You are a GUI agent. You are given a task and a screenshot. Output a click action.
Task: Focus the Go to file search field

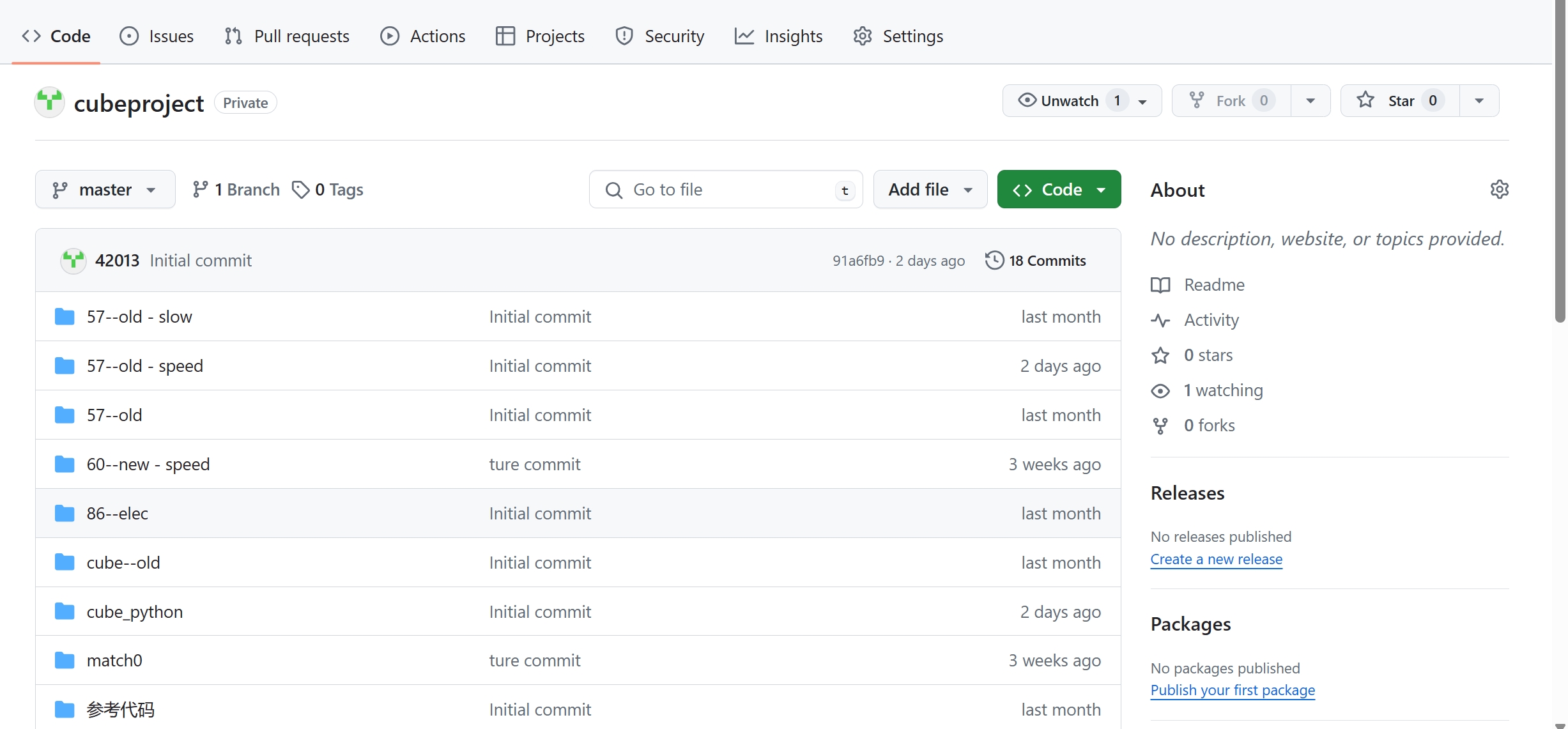(725, 190)
